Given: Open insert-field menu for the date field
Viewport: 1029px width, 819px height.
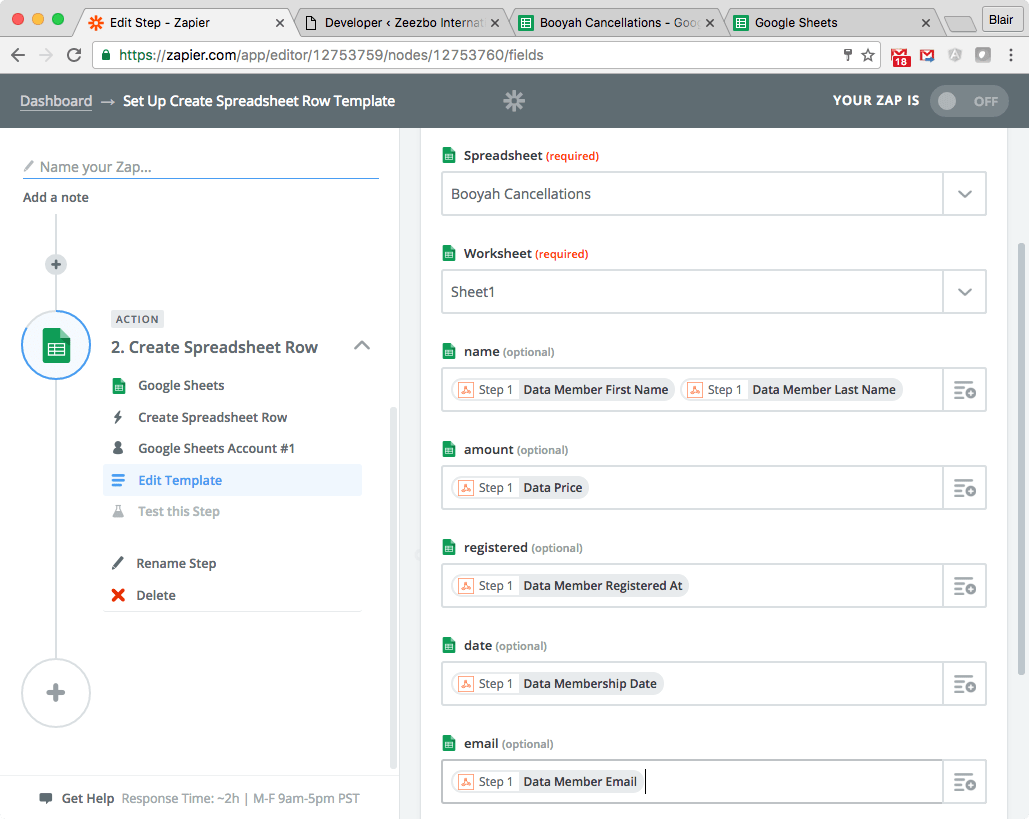Looking at the screenshot, I should tap(964, 684).
